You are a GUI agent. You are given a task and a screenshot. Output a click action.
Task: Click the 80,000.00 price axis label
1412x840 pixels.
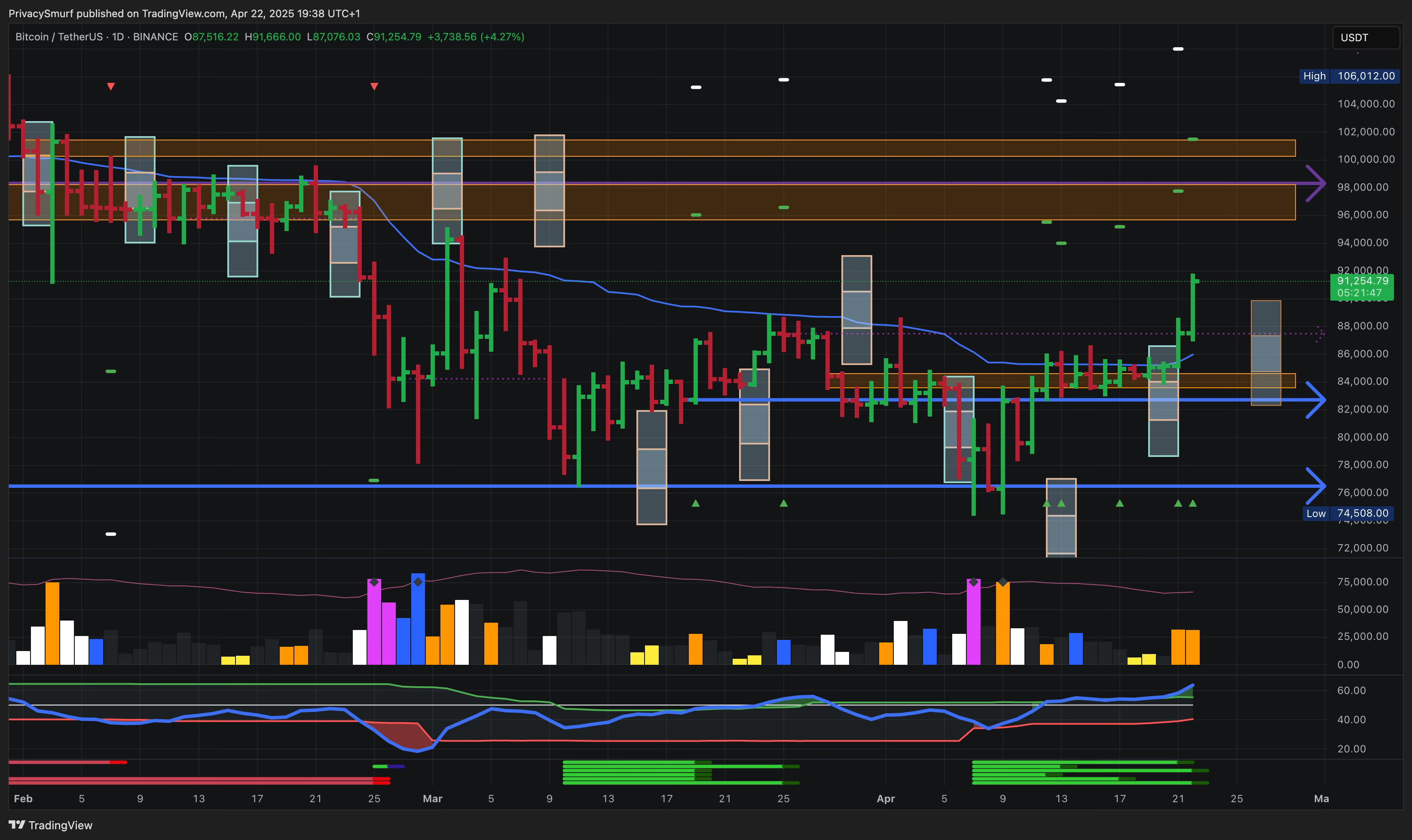(x=1363, y=437)
